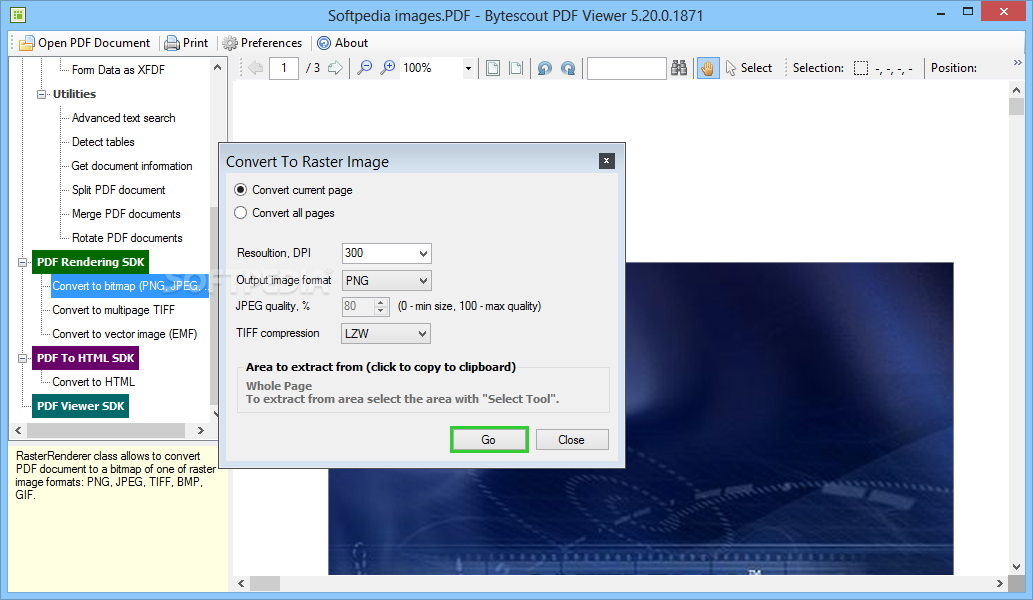Image resolution: width=1033 pixels, height=600 pixels.
Task: Go to previous page arrow
Action: point(256,68)
